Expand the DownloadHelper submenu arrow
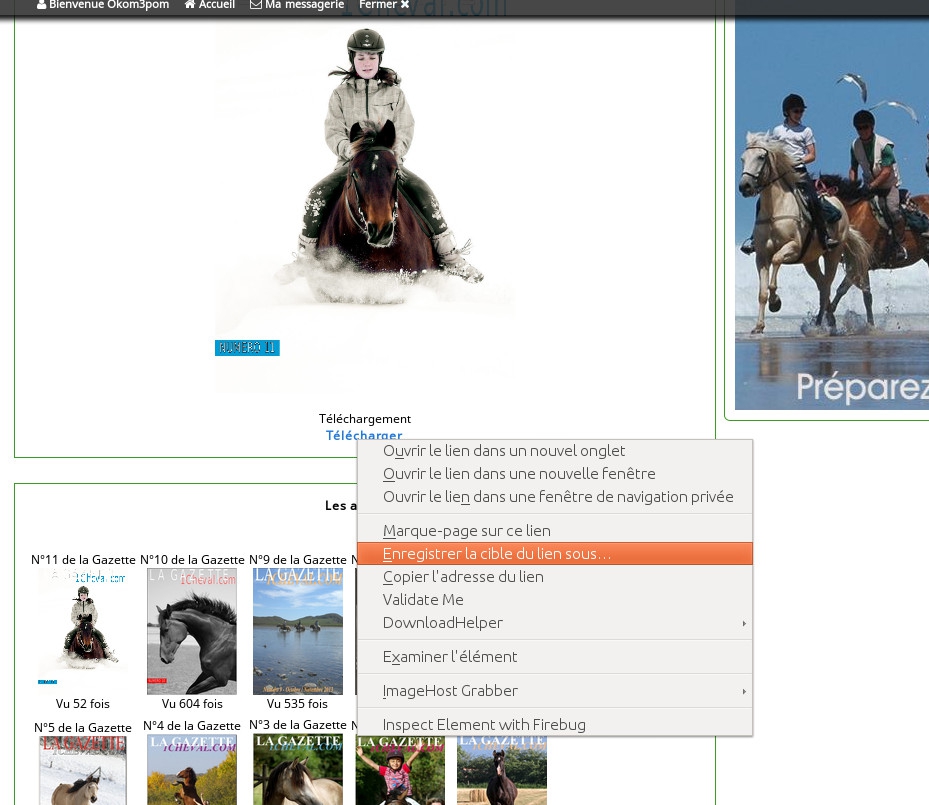 tap(743, 623)
